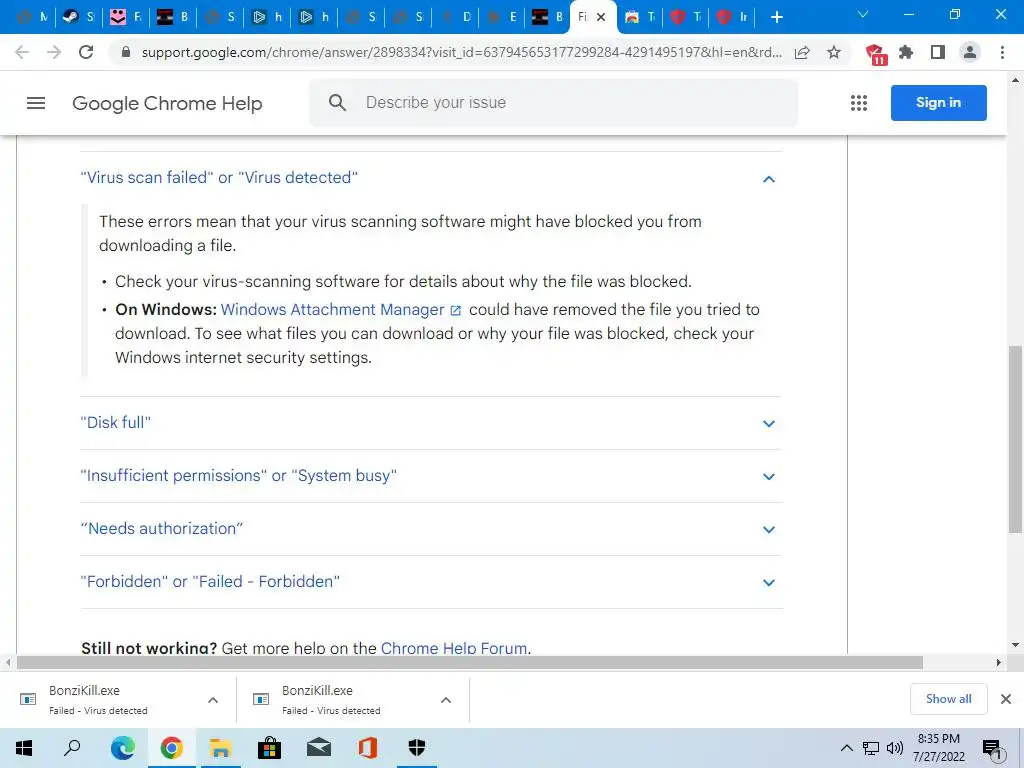Open options arrow for second BonziKill.exe download

(x=446, y=700)
